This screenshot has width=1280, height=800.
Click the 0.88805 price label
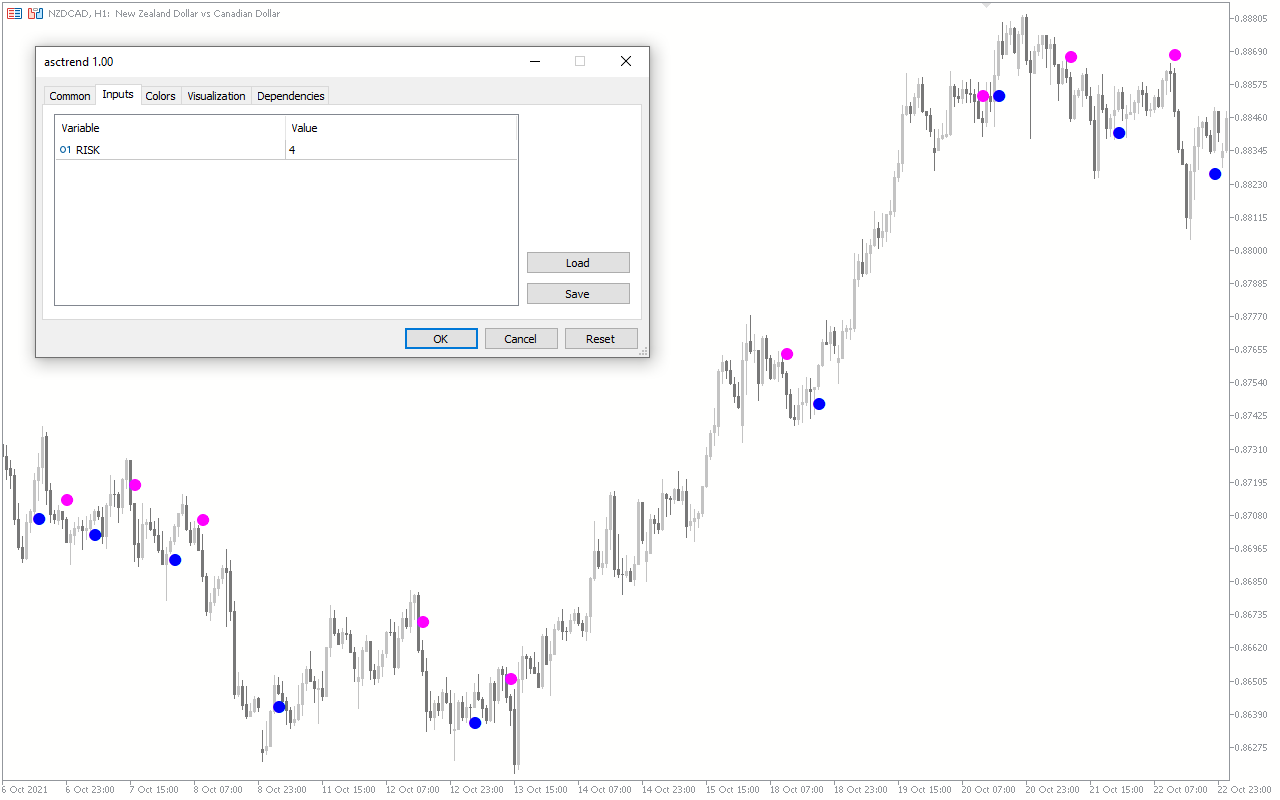[x=1253, y=18]
